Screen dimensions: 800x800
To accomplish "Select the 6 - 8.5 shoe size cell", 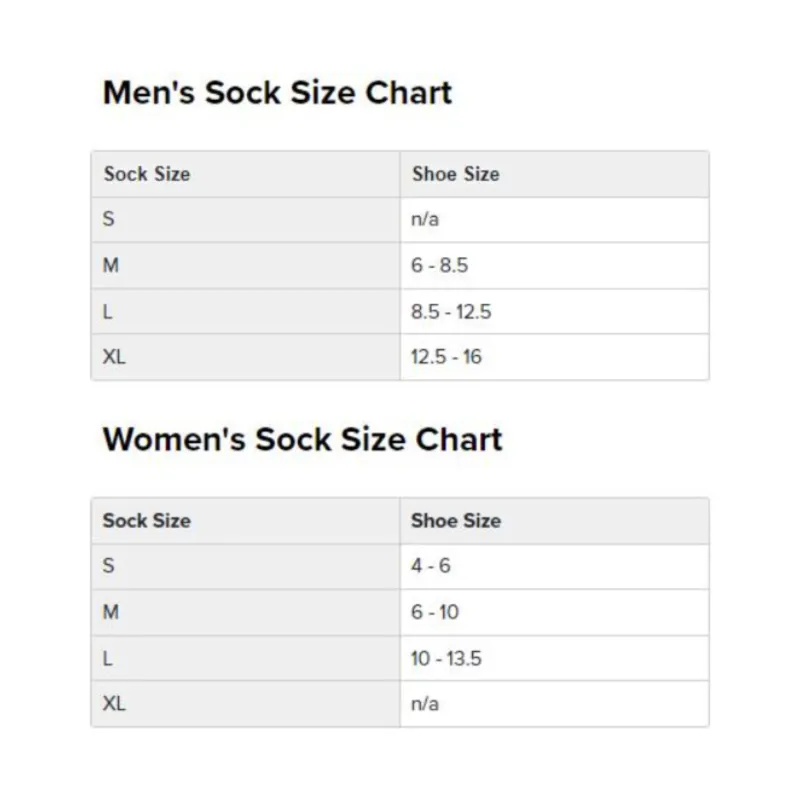I will coord(439,265).
